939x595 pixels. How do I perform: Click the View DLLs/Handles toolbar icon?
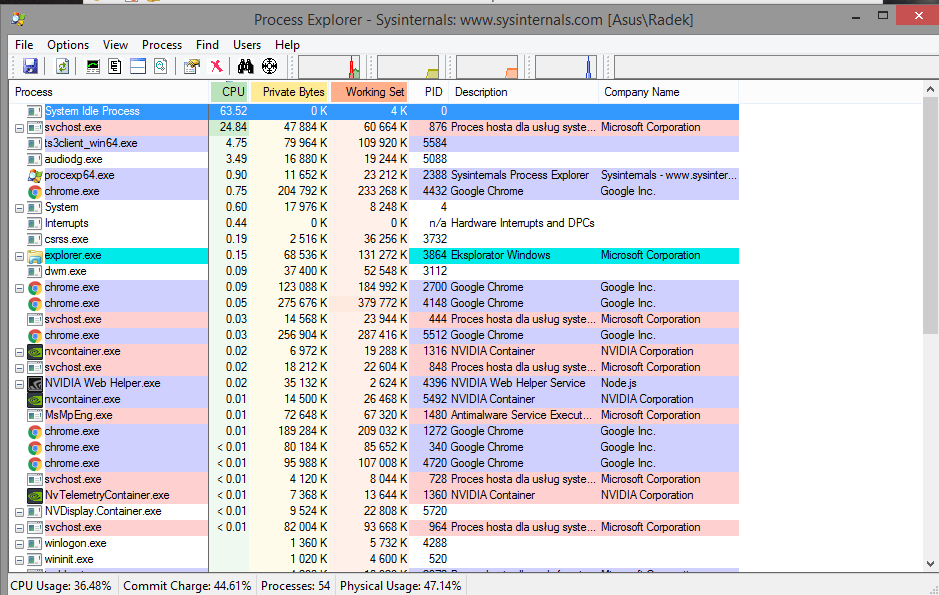point(160,66)
